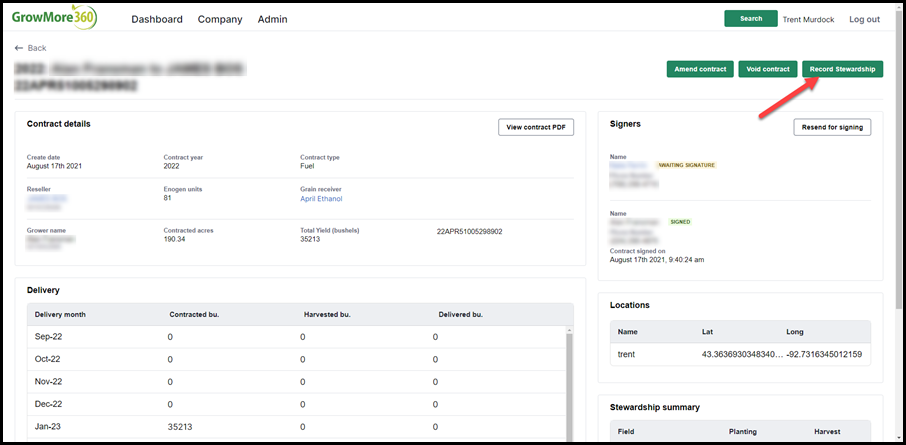
Task: Select the trent location row
Action: tap(740, 354)
